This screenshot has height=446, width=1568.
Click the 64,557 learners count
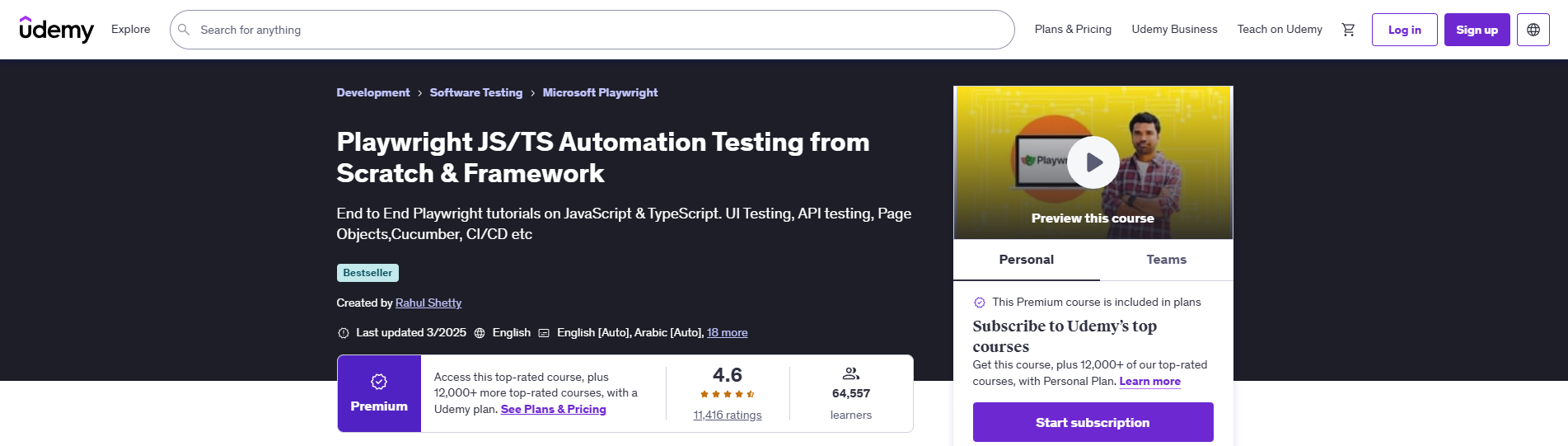click(851, 393)
